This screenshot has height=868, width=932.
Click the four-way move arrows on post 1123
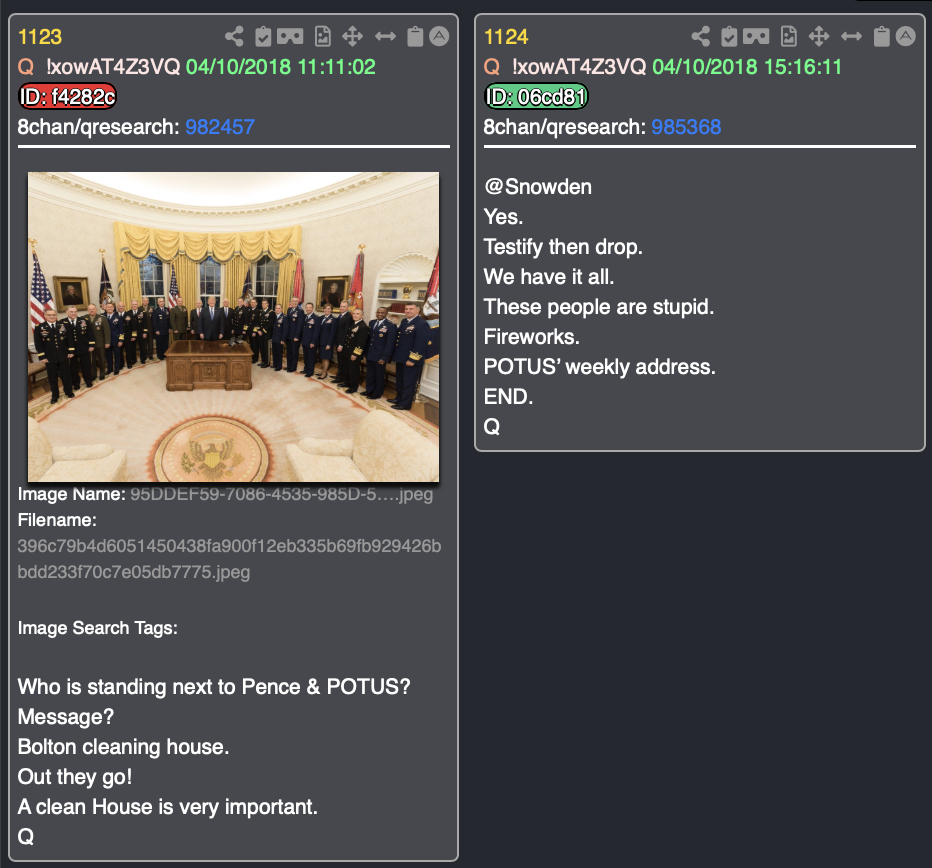pos(352,36)
